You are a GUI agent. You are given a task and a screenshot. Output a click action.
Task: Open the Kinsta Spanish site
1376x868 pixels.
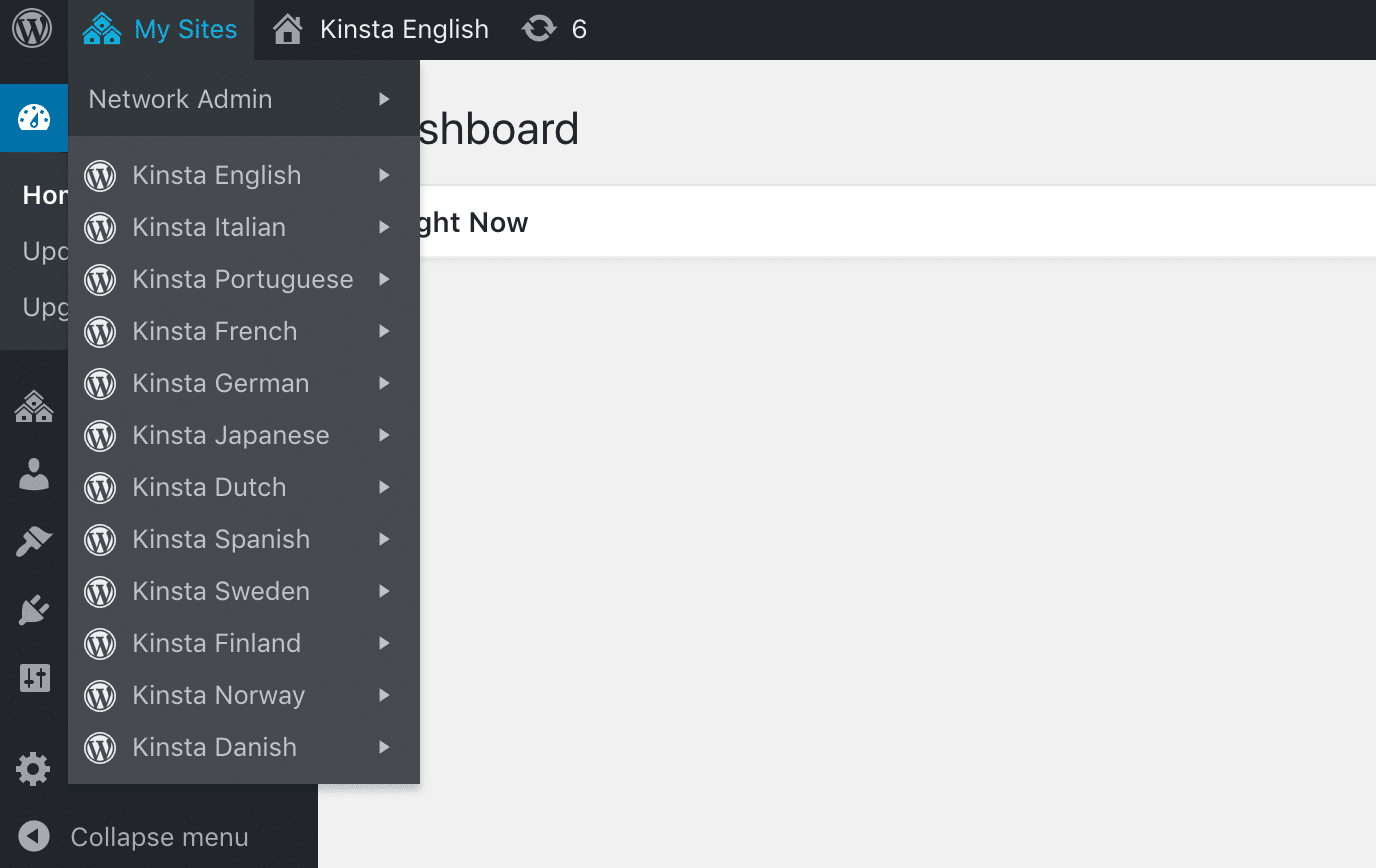coord(220,539)
